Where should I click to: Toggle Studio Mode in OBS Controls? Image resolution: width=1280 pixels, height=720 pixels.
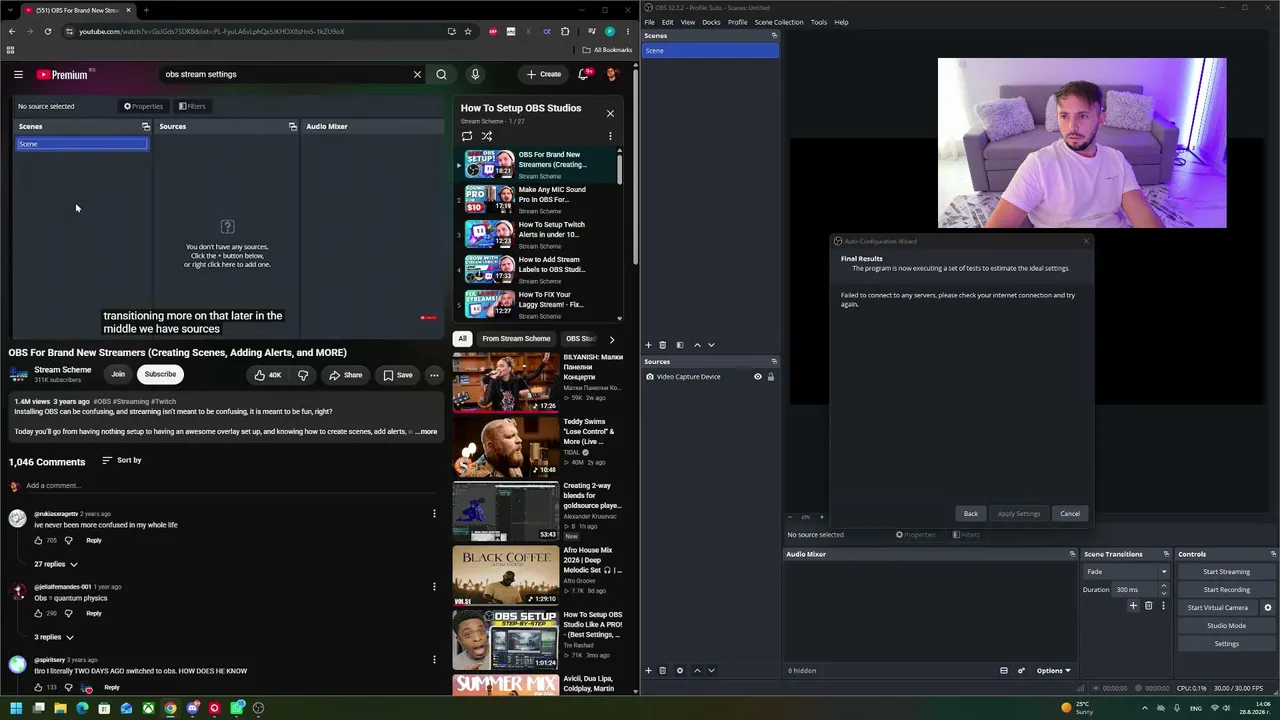1226,625
